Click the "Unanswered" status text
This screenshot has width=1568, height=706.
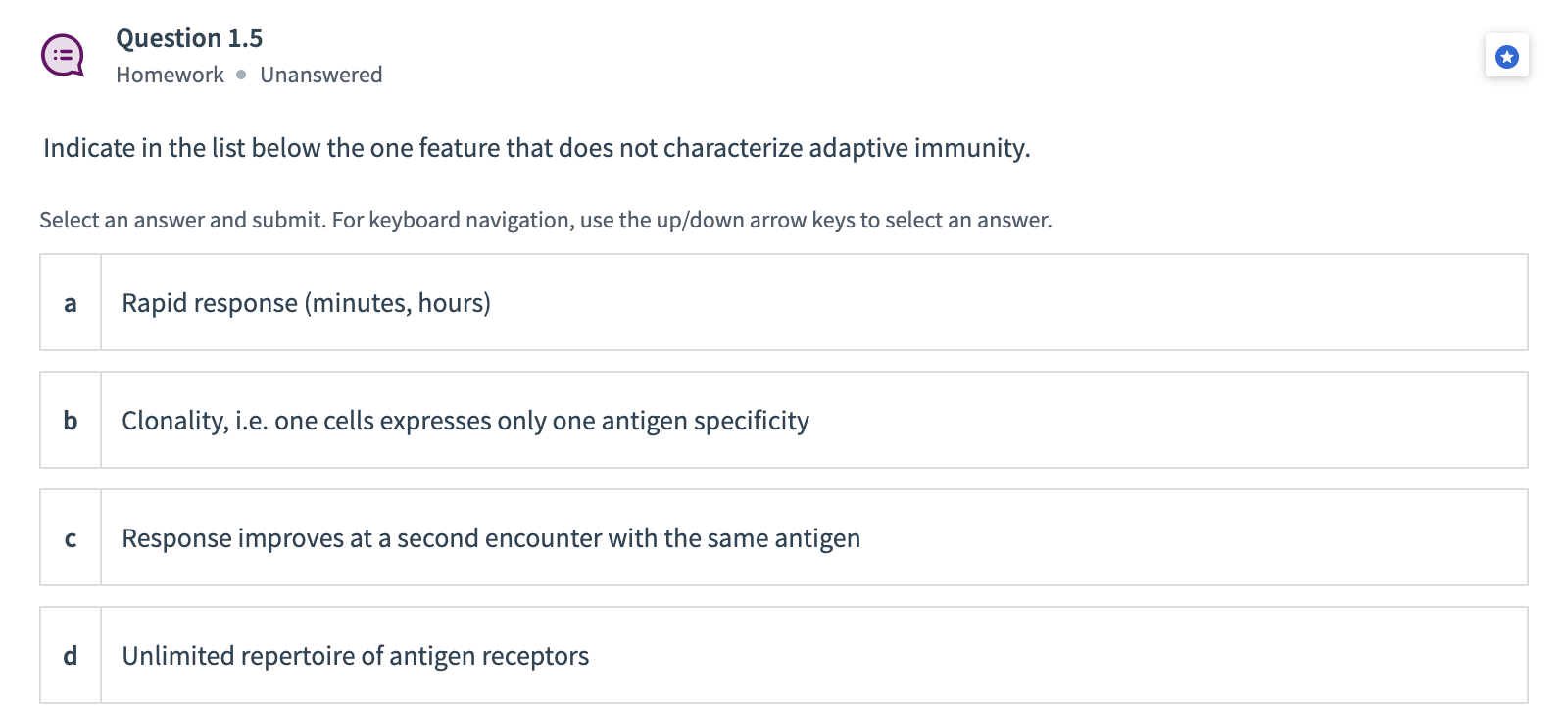[320, 75]
